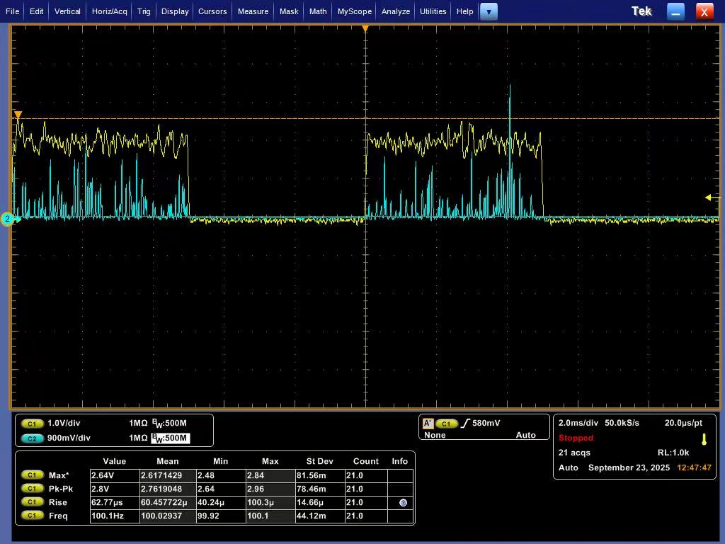
Task: Click the orange trigger position marker at top
Action: point(365,29)
